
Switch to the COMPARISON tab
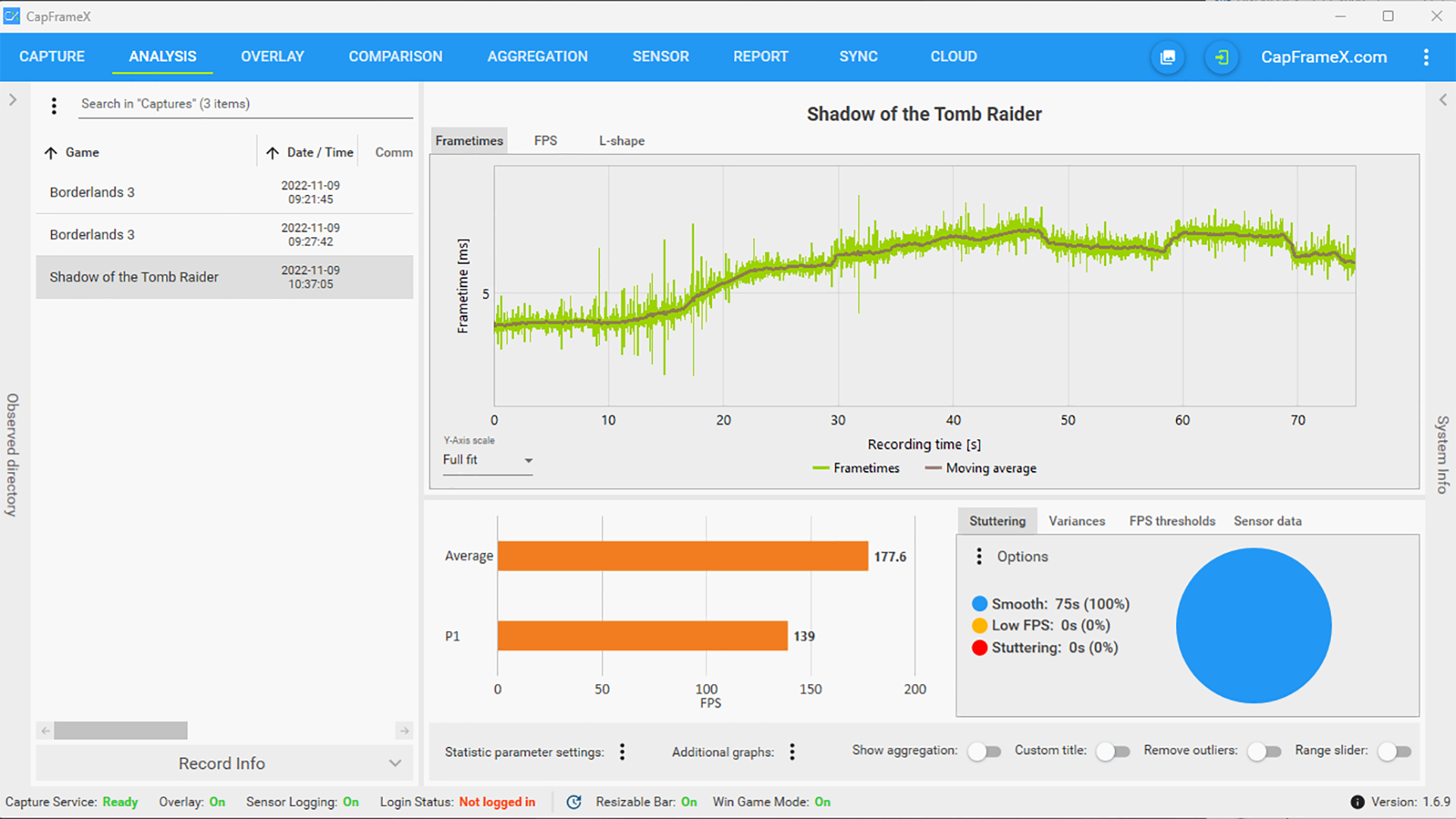point(395,57)
